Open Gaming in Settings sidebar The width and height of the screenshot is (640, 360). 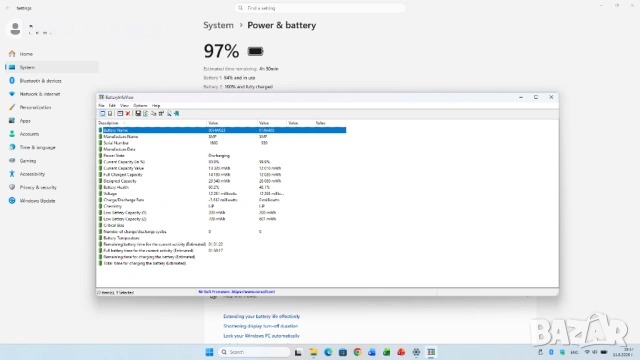pyautogui.click(x=52, y=161)
